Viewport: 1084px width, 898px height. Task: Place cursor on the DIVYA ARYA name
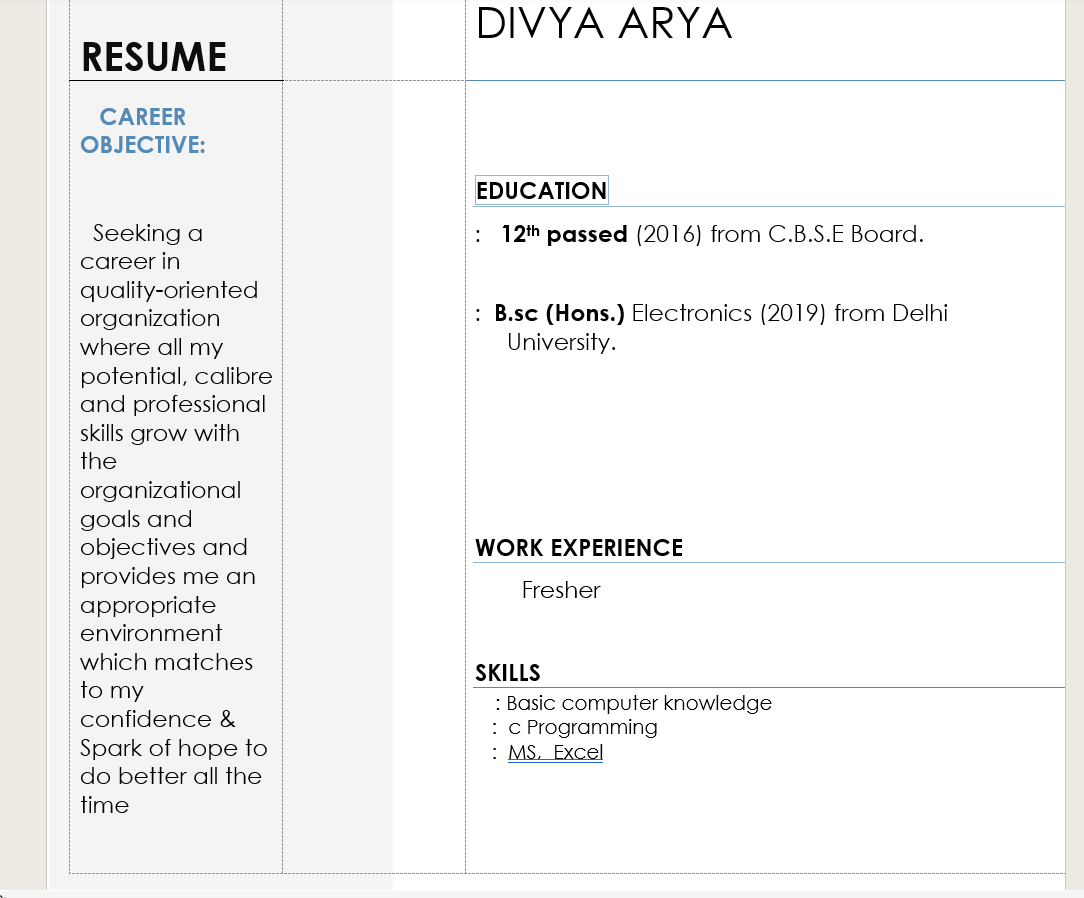[x=603, y=25]
